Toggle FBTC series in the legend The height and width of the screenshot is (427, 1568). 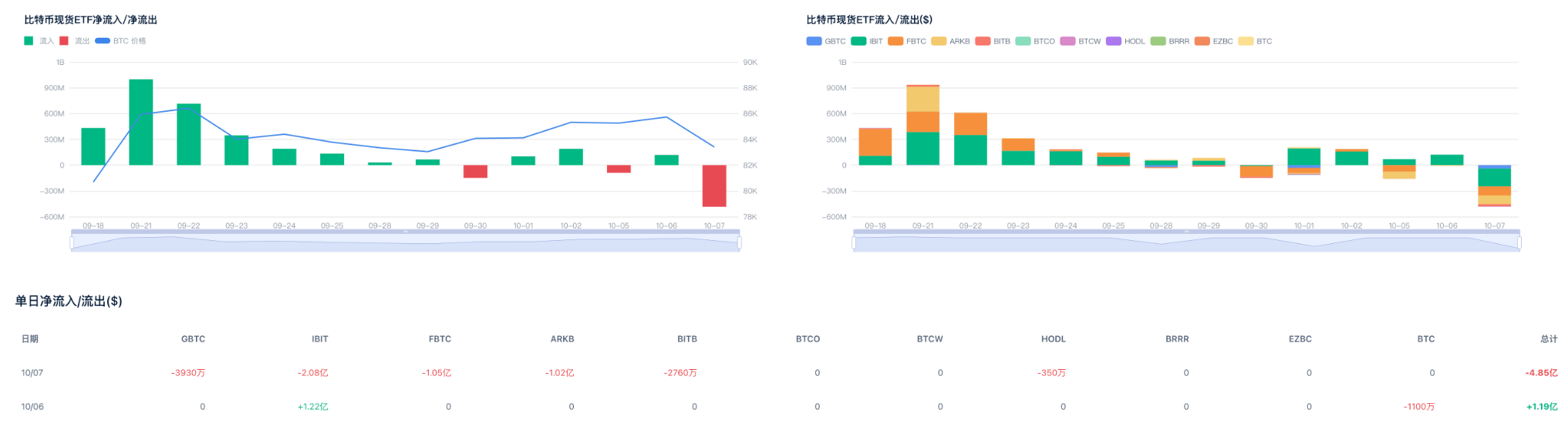[907, 41]
